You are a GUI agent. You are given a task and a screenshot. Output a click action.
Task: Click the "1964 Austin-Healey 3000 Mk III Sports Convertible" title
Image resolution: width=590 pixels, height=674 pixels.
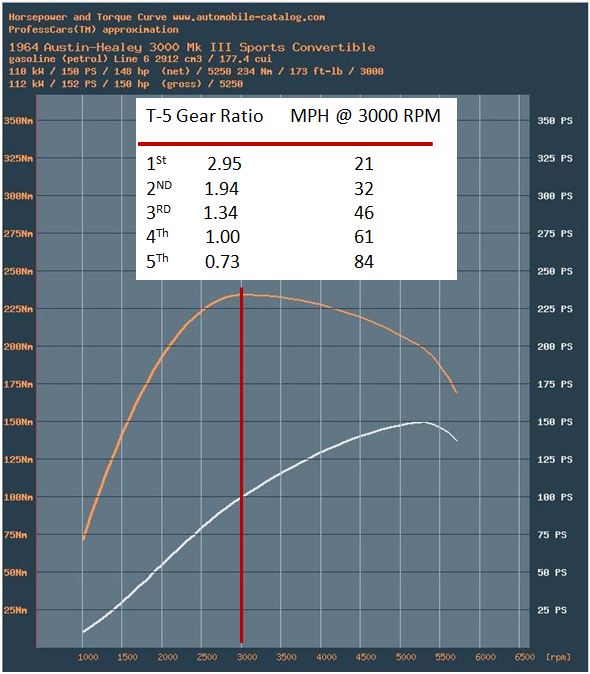192,47
